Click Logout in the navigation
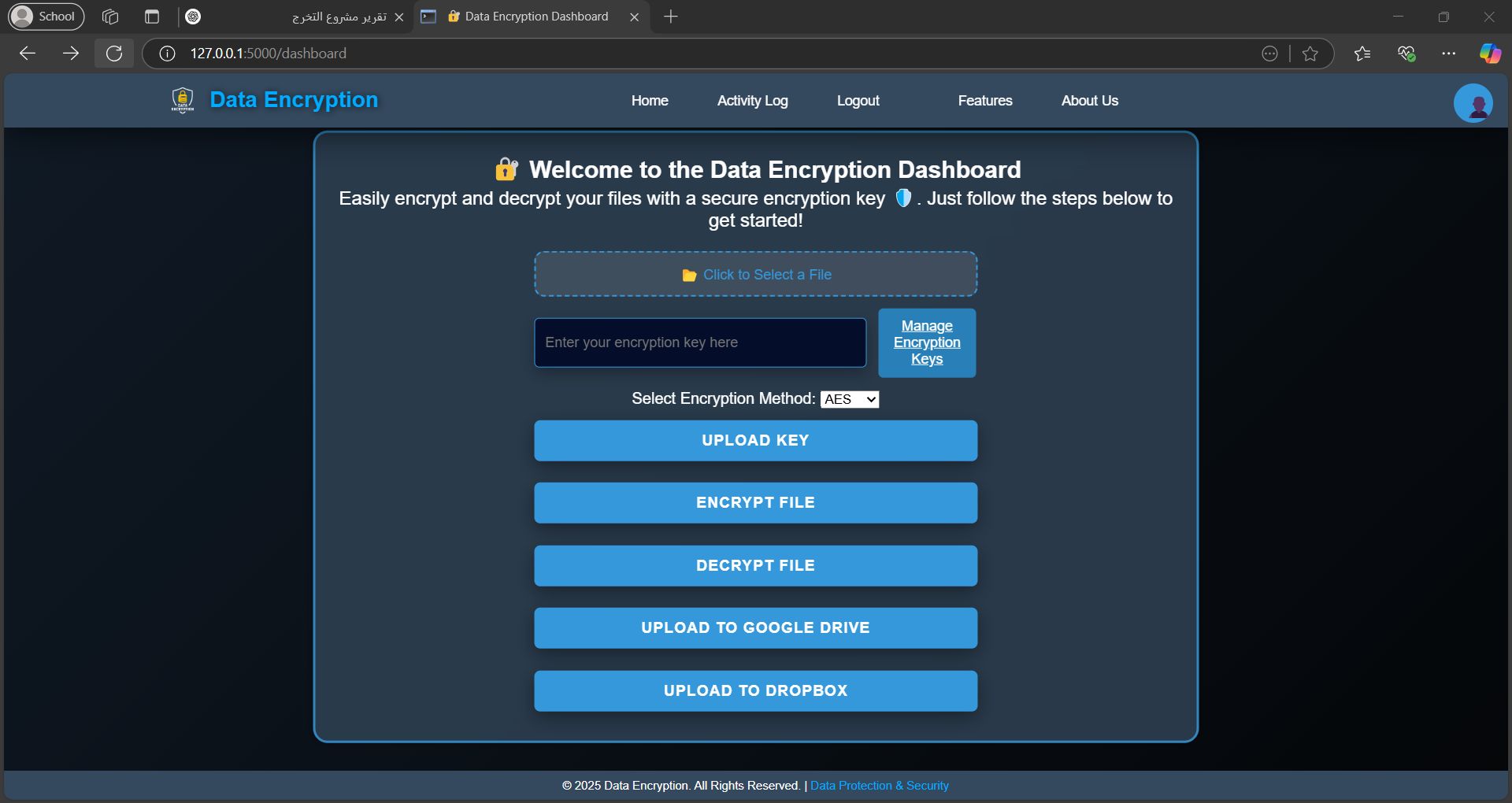Screen dimensions: 1512x803 coord(858,101)
